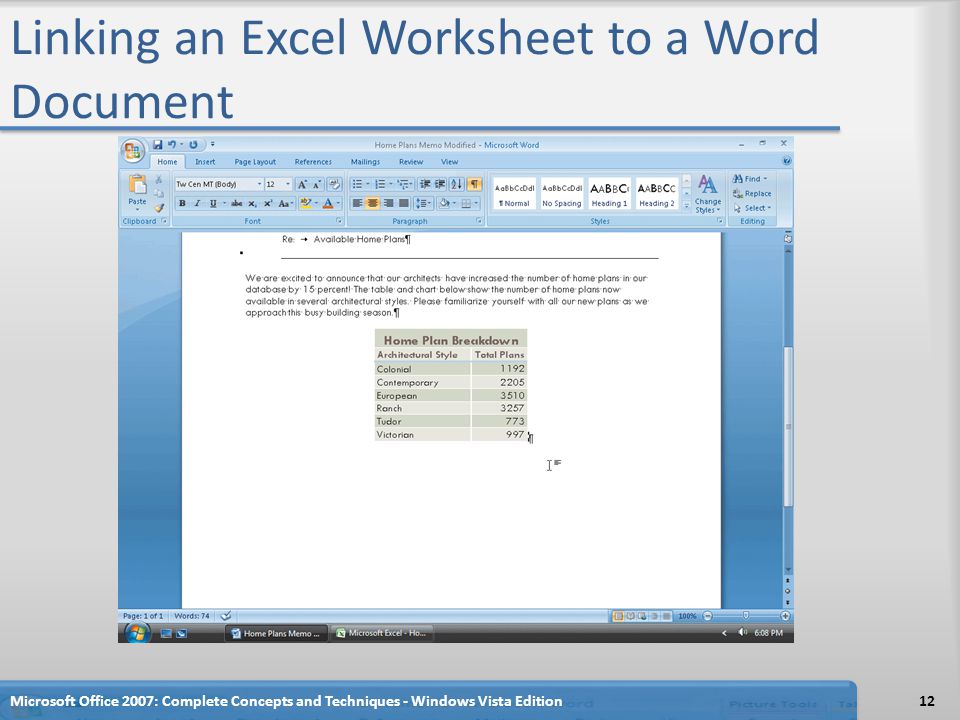This screenshot has height=720, width=960.
Task: Open the Font dialog launcher
Action: pyautogui.click(x=339, y=221)
